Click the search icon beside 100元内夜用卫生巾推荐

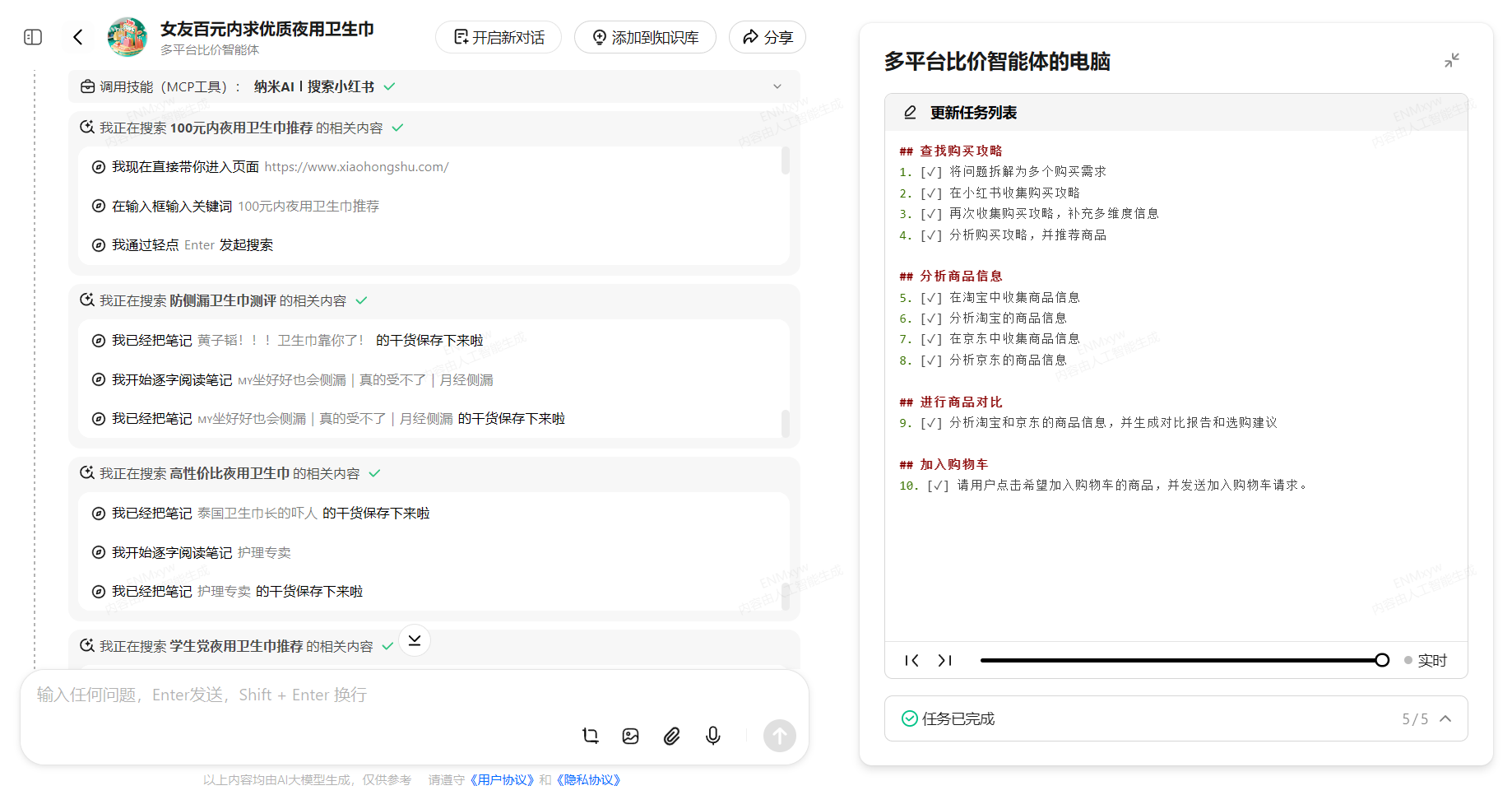86,127
